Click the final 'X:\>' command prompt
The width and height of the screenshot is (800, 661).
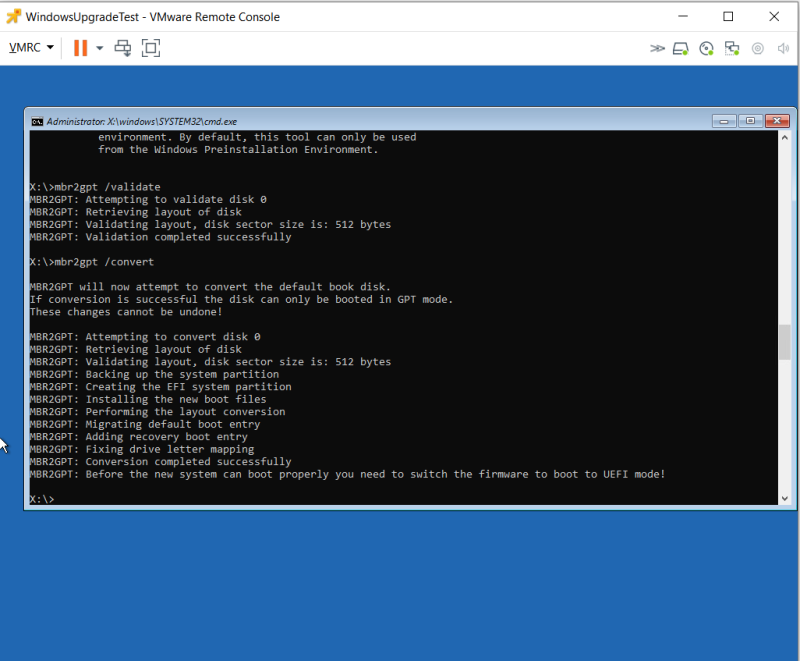(x=42, y=499)
